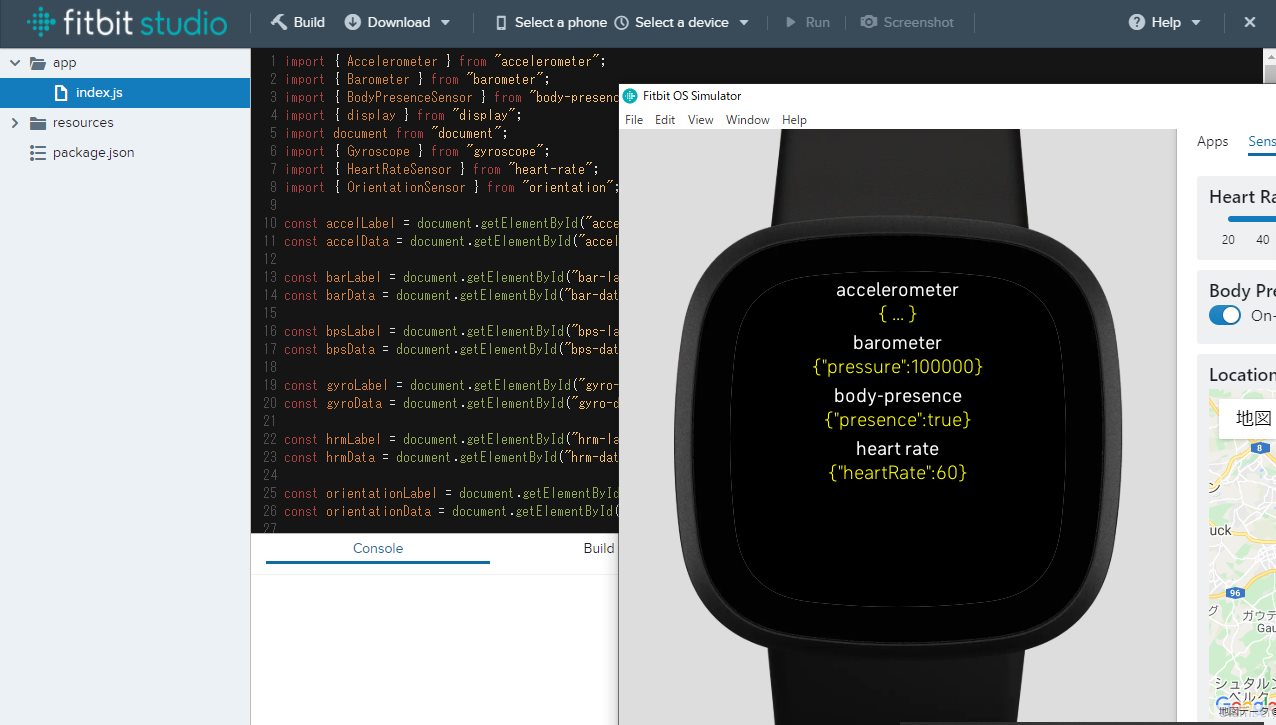Click the Download arrow icon

353,22
